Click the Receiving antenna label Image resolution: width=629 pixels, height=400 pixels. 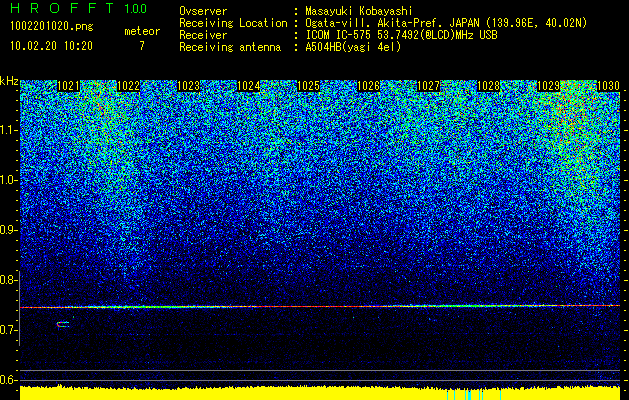click(x=230, y=47)
